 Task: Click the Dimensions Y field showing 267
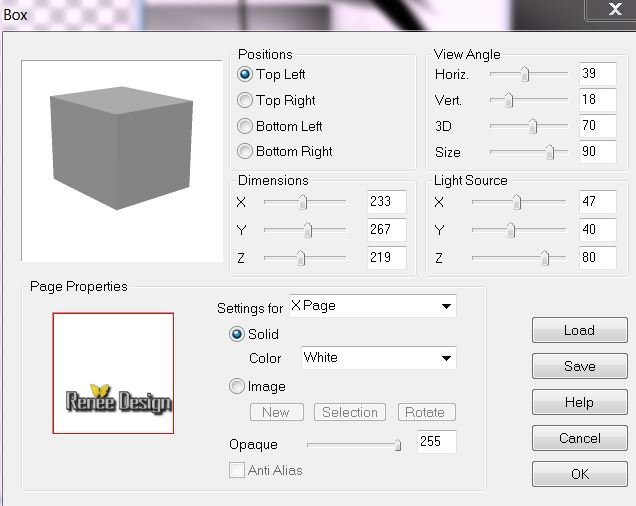pos(387,230)
